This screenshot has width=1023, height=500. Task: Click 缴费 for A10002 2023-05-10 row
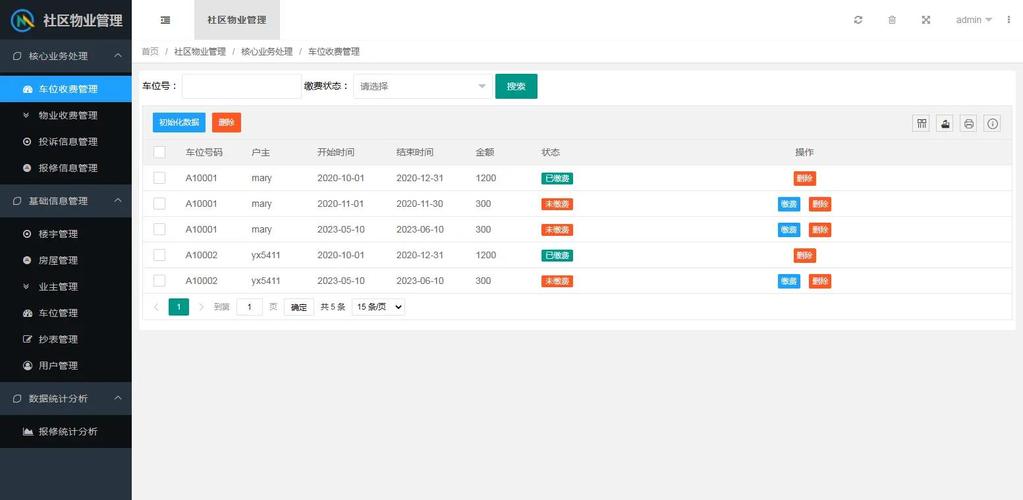coord(789,281)
